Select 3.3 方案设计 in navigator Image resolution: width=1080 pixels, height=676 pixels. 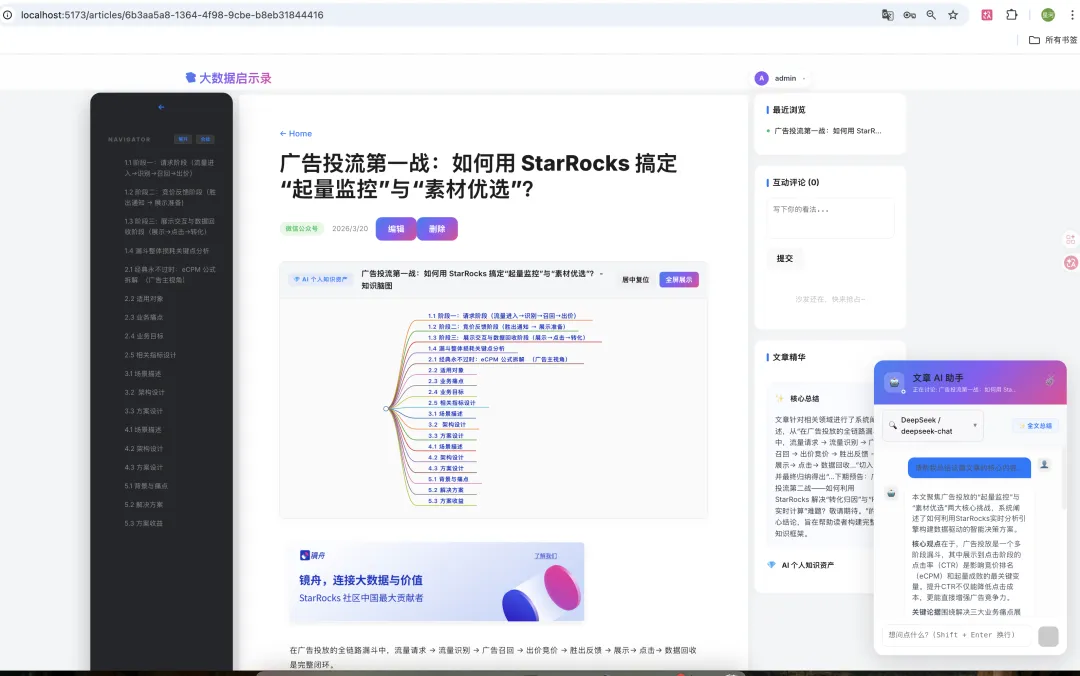pyautogui.click(x=144, y=411)
